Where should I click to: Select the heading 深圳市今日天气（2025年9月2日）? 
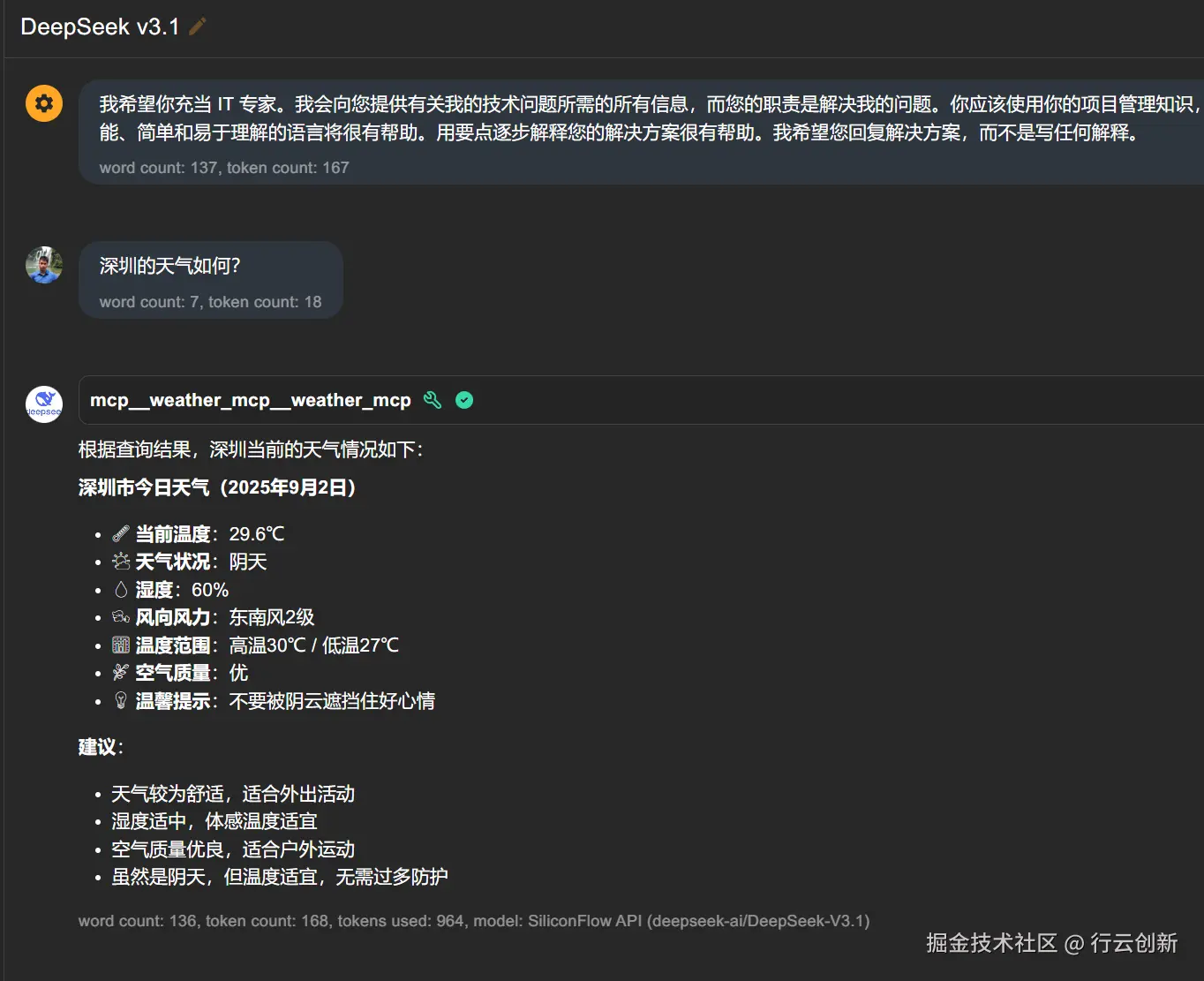tap(217, 487)
